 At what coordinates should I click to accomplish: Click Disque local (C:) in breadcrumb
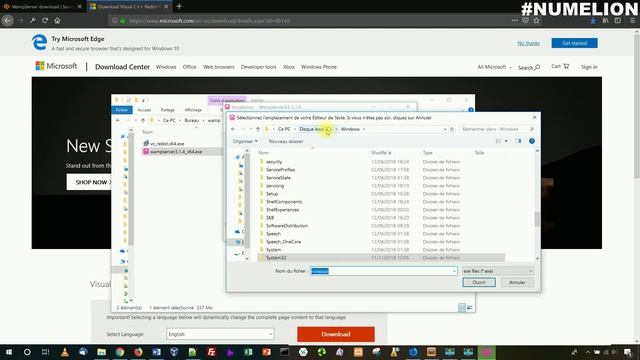tap(316, 129)
